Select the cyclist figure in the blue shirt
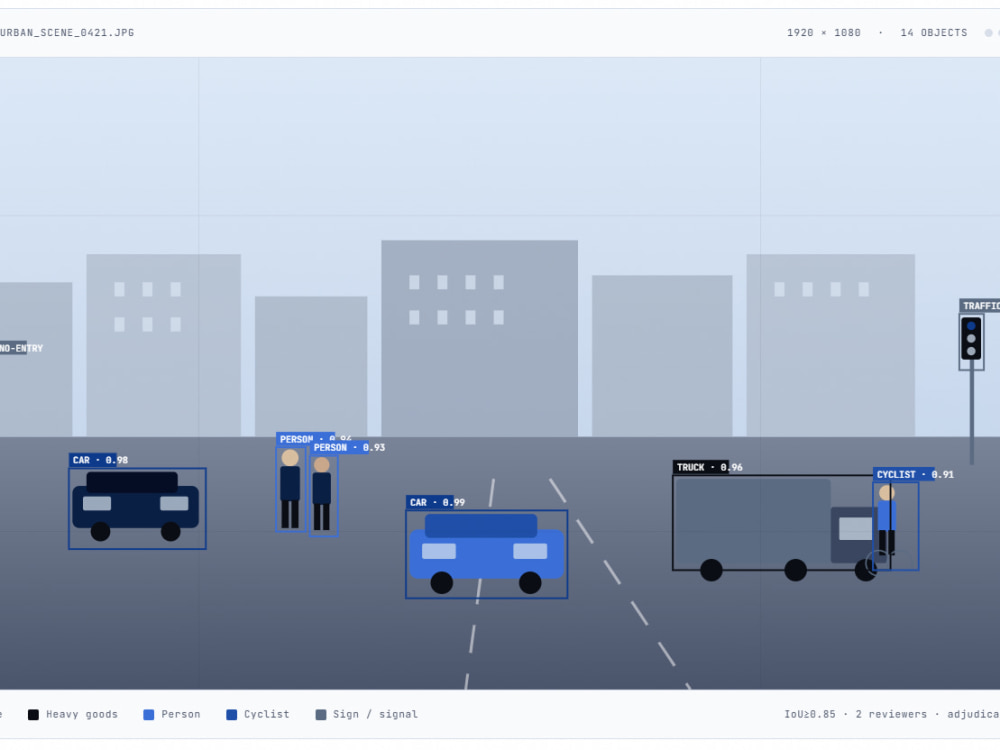This screenshot has height=750, width=1000. click(x=887, y=520)
